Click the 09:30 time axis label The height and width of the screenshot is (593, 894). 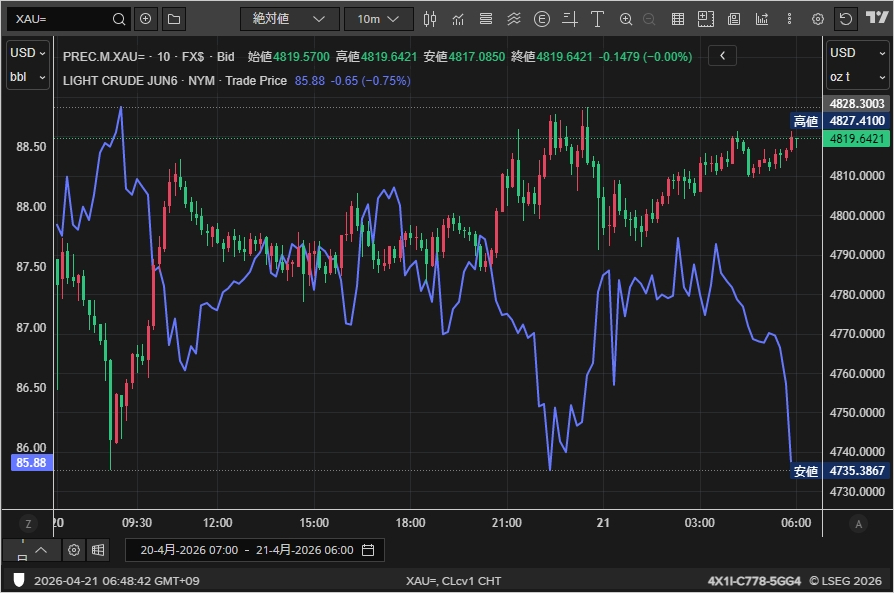pos(137,523)
